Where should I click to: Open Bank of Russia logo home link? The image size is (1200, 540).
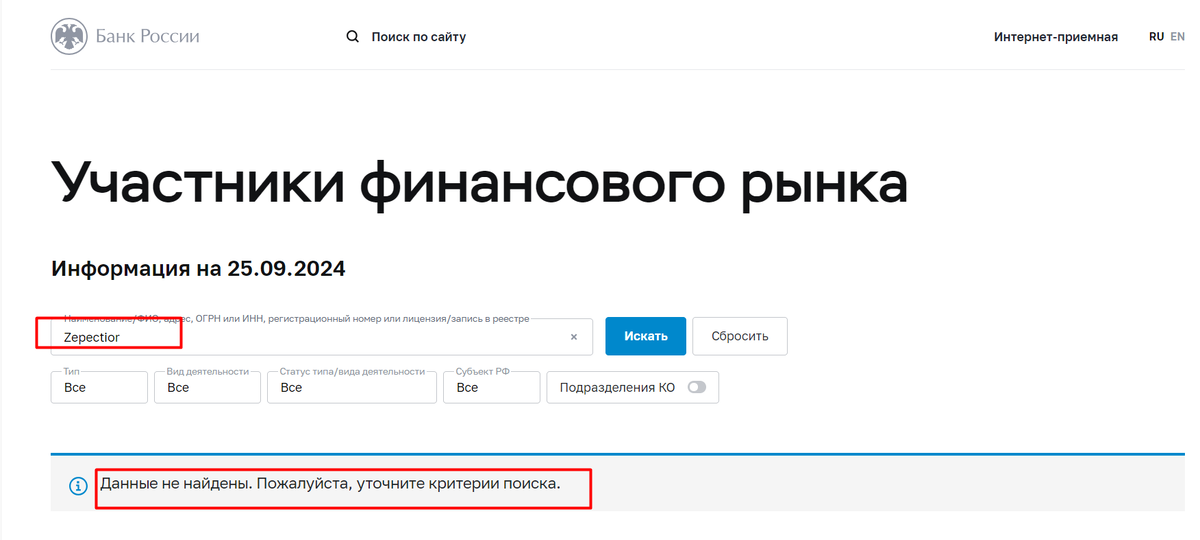125,37
